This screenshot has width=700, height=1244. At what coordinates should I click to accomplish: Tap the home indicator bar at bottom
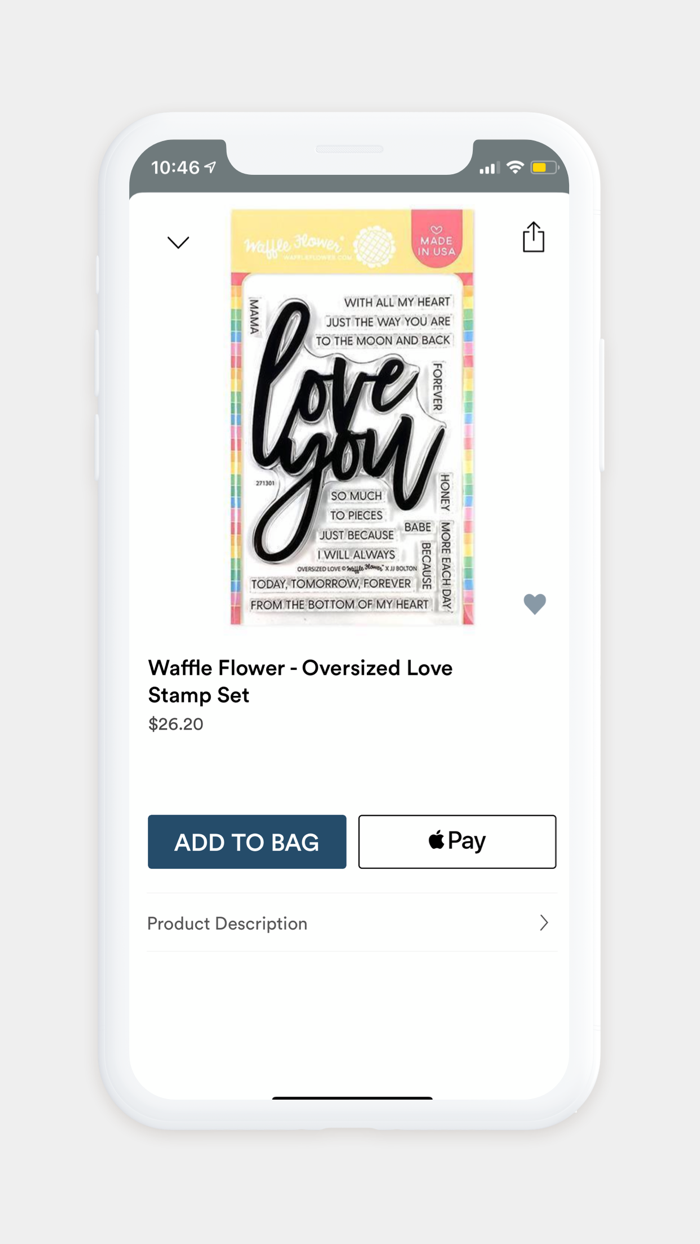pyautogui.click(x=352, y=1098)
